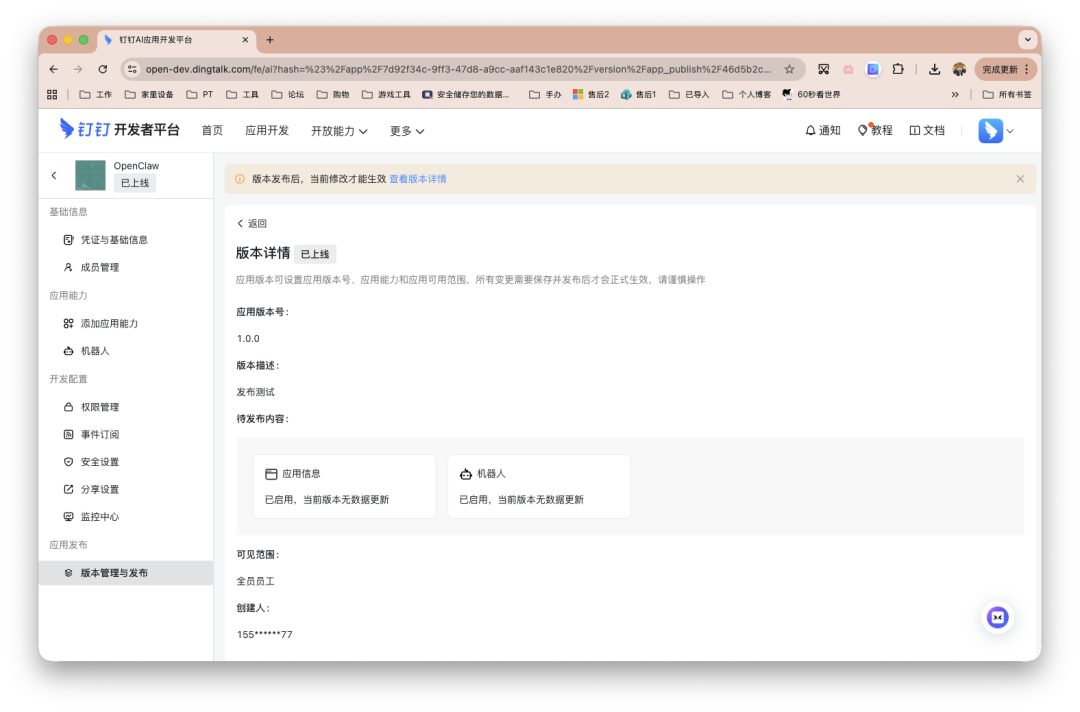Switch to the 首页 nav item
Image resolution: width=1080 pixels, height=712 pixels.
pyautogui.click(x=212, y=130)
